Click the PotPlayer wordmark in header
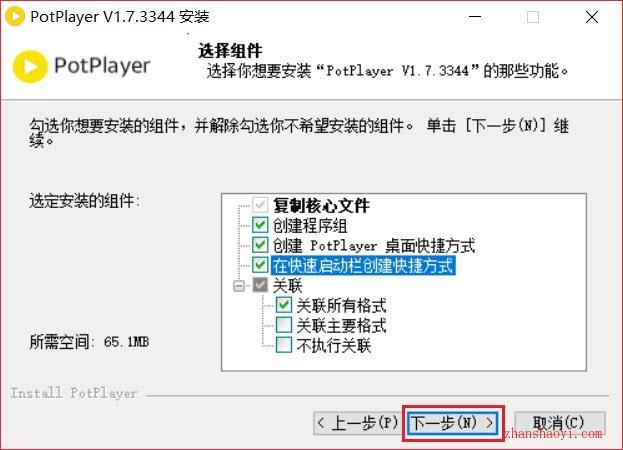 102,66
